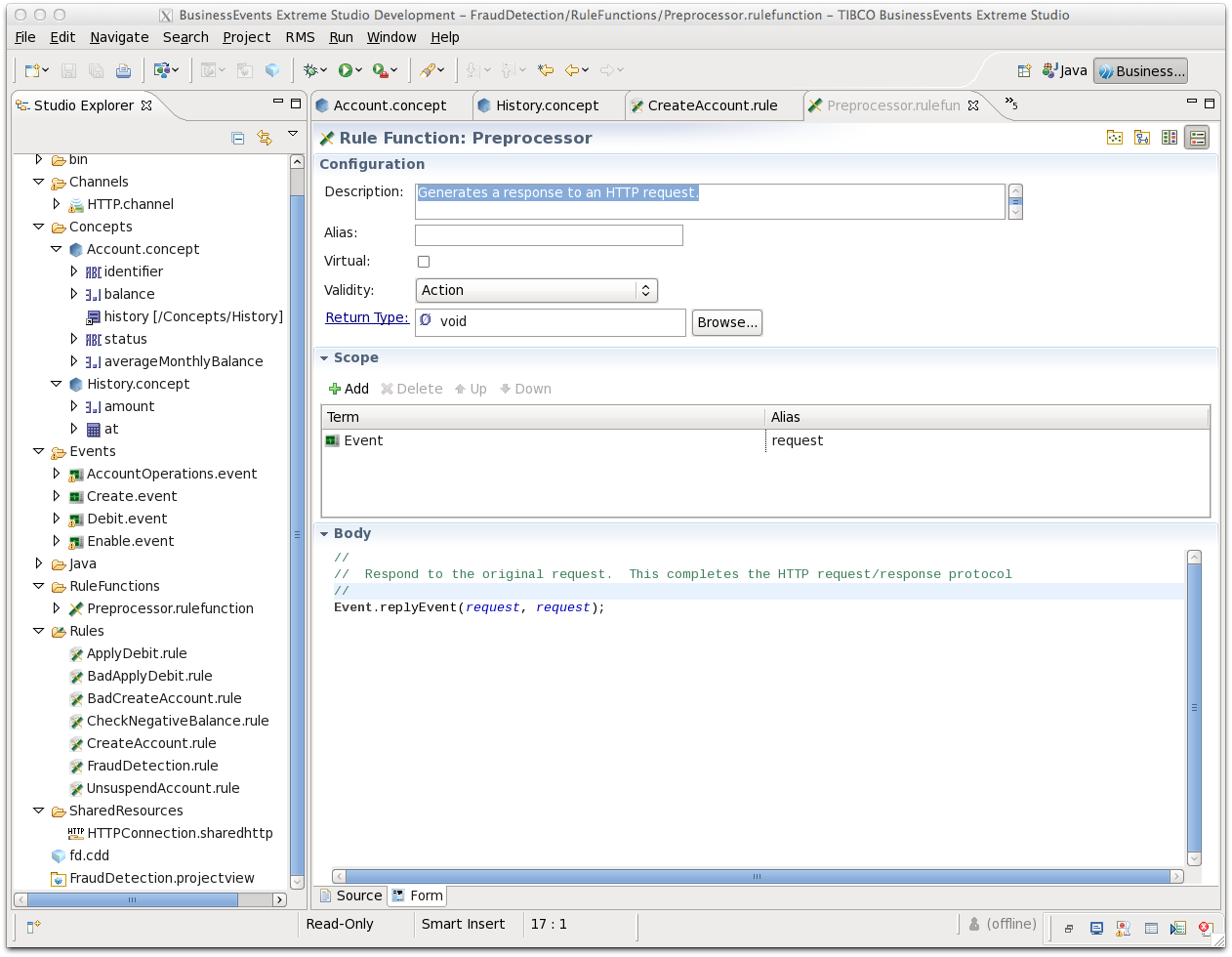The image size is (1232, 957).
Task: Click the Return Type link
Action: click(x=367, y=317)
